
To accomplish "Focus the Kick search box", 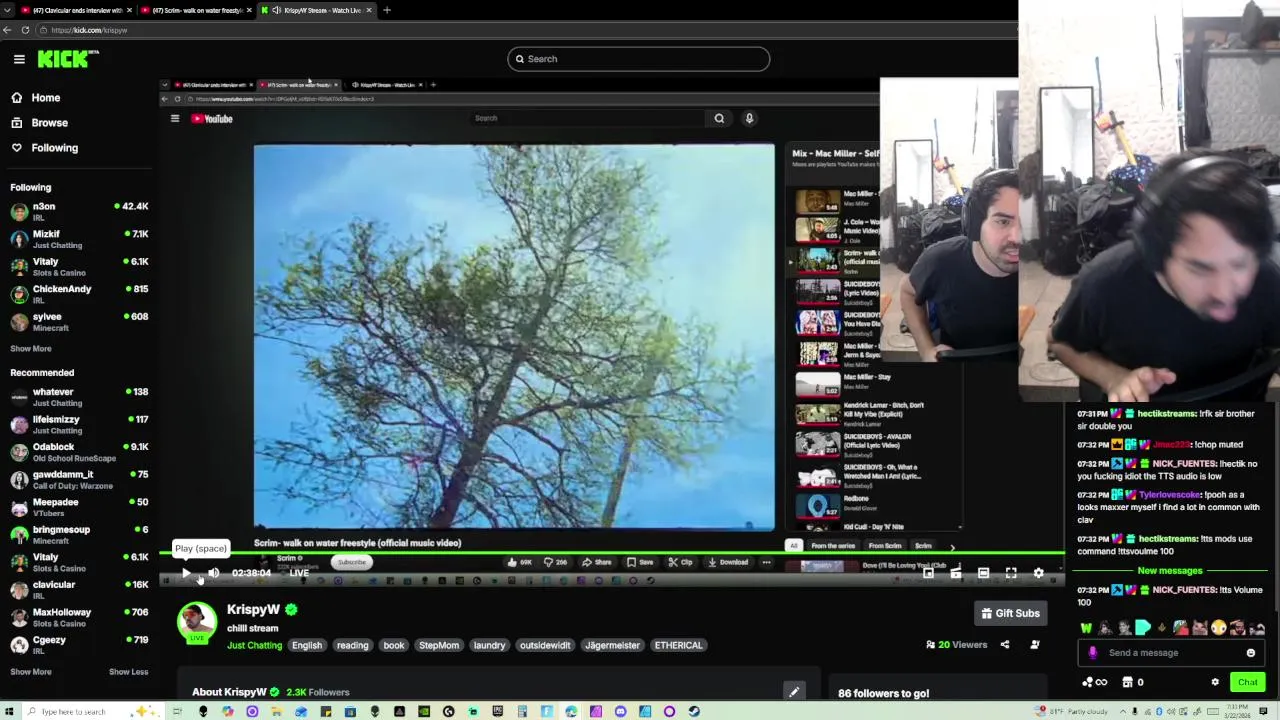I will [x=638, y=59].
